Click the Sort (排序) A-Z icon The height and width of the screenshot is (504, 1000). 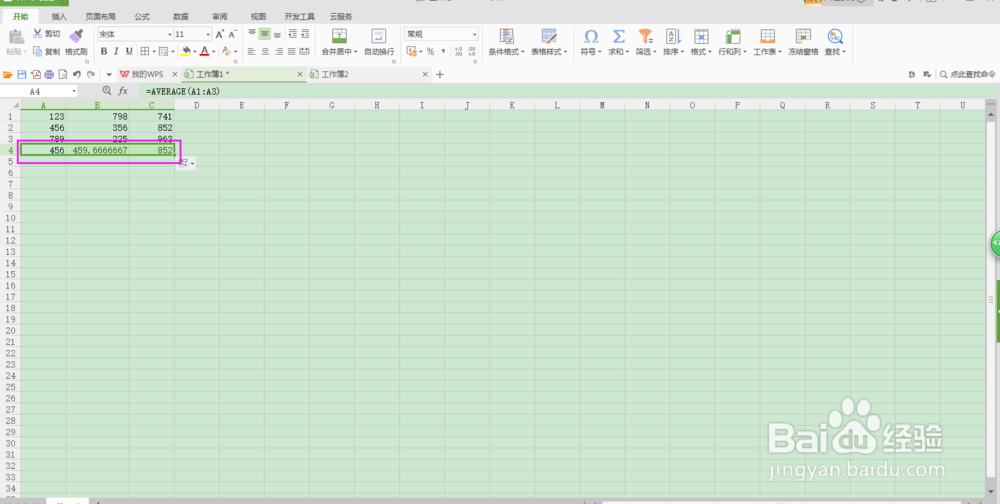click(673, 36)
